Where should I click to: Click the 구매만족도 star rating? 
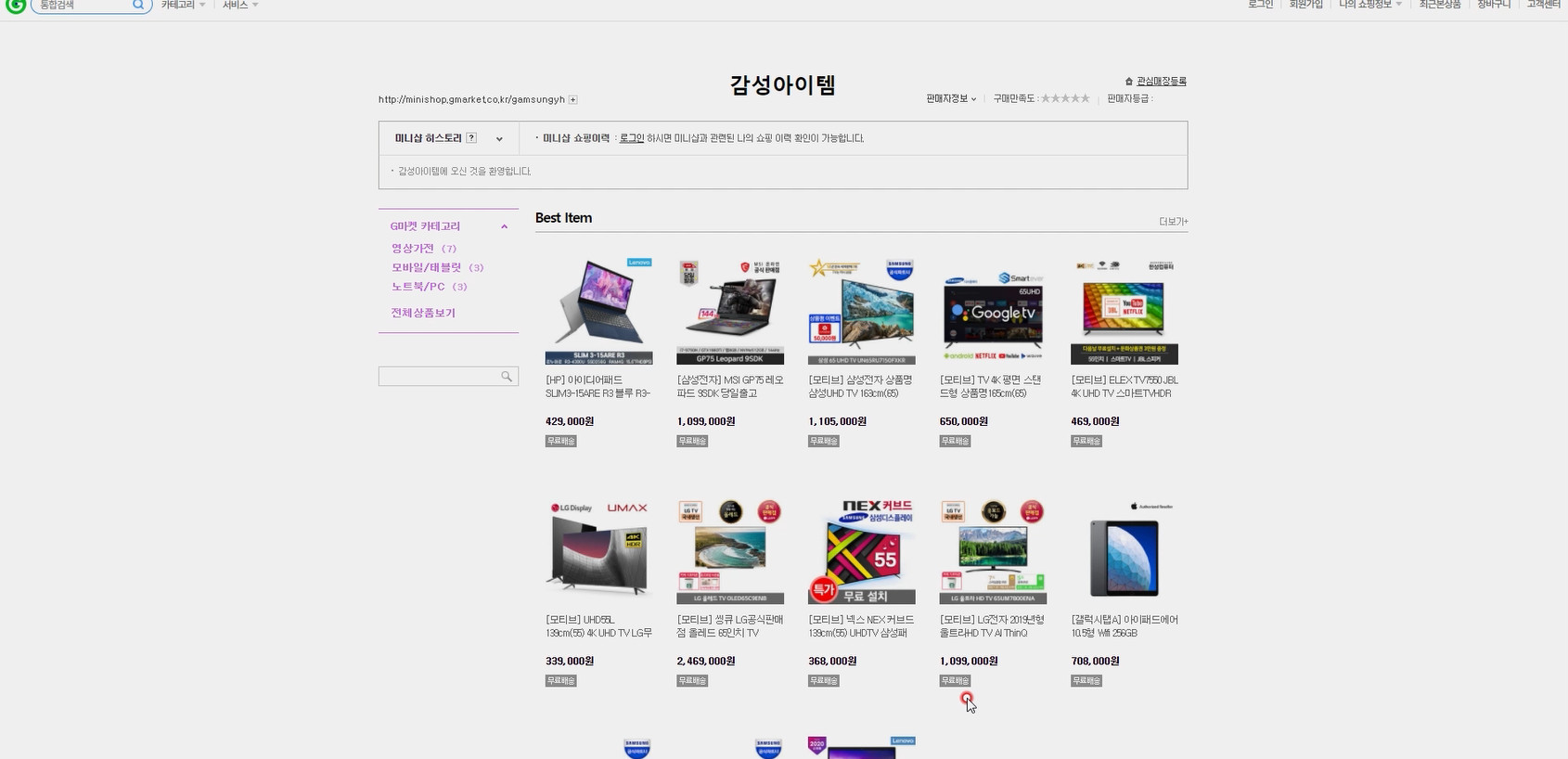[x=1065, y=98]
